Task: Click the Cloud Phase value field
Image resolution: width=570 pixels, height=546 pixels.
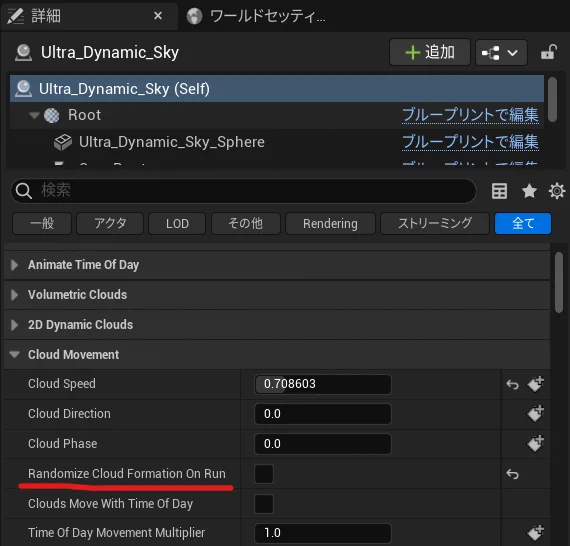Action: [323, 443]
